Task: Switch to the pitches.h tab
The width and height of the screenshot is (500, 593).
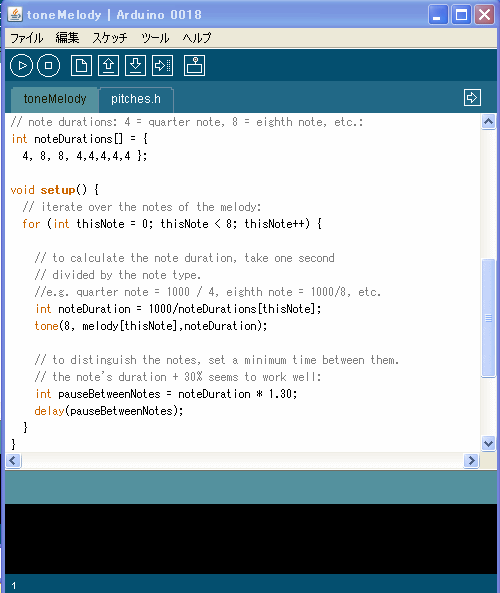Action: pos(136,99)
